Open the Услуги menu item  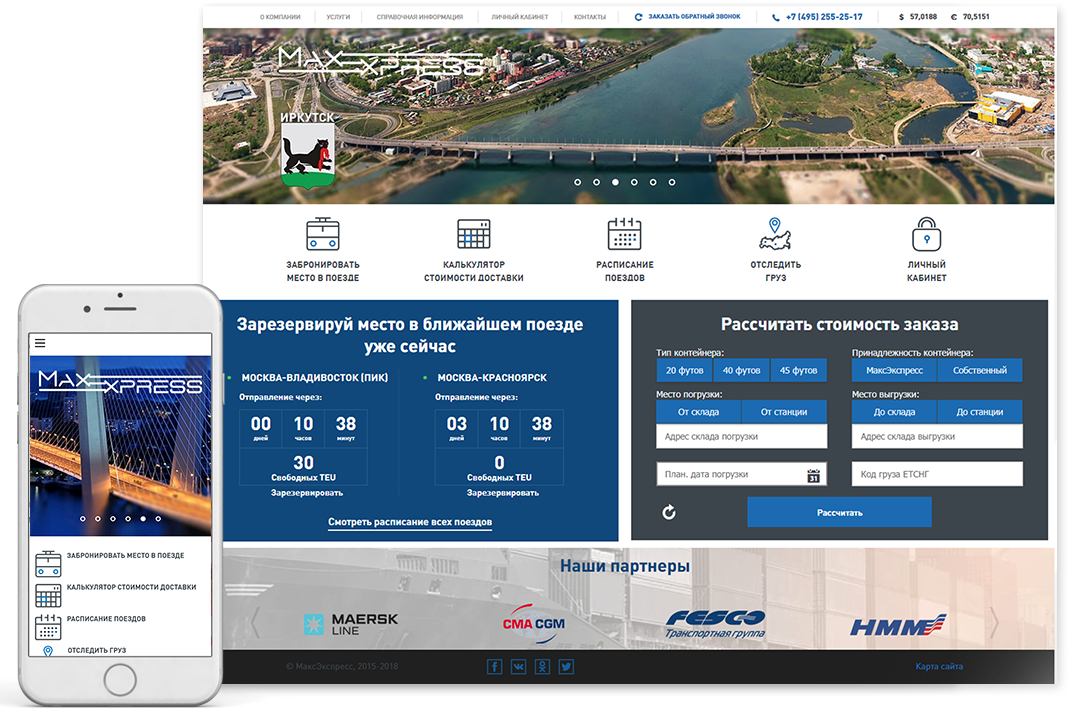point(338,17)
